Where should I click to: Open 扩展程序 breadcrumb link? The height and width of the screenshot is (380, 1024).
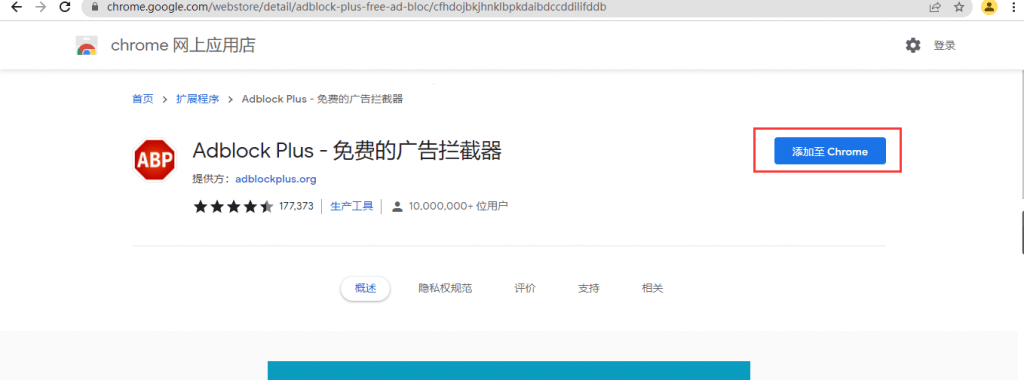pos(197,99)
